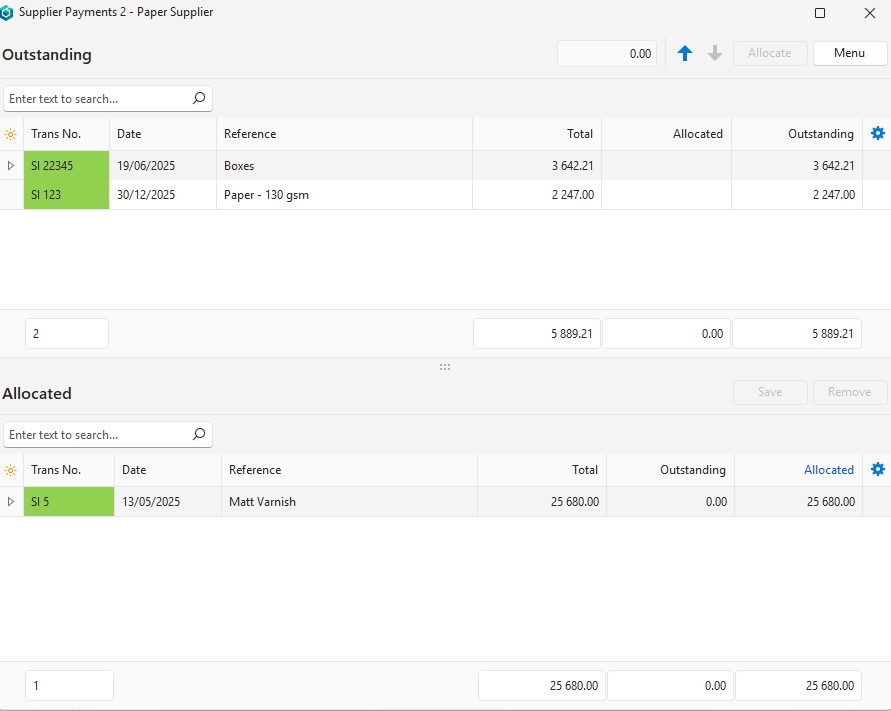Click the sun icon in Allocated header
Image resolution: width=891 pixels, height=711 pixels.
click(11, 470)
